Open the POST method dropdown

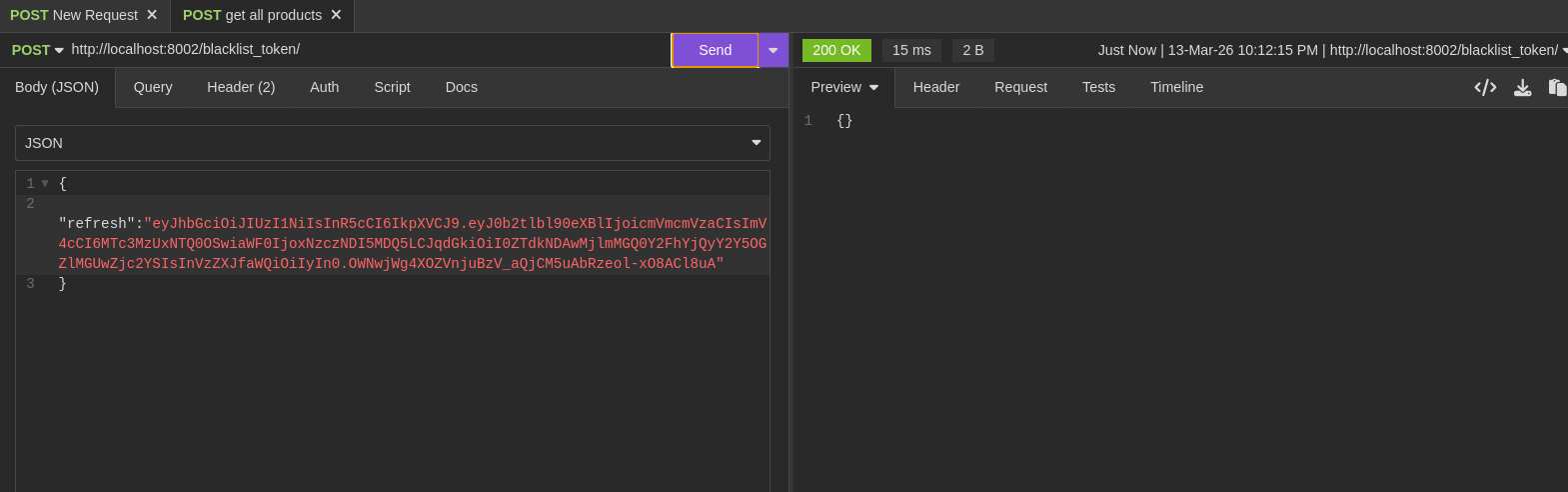click(x=38, y=50)
